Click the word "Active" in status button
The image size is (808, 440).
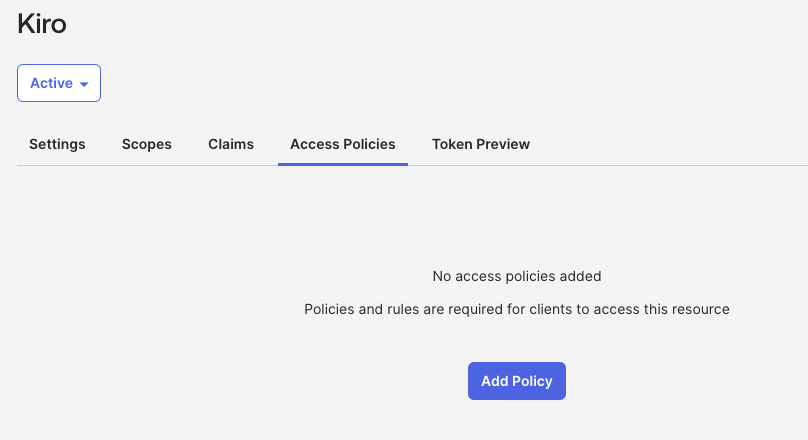(51, 83)
